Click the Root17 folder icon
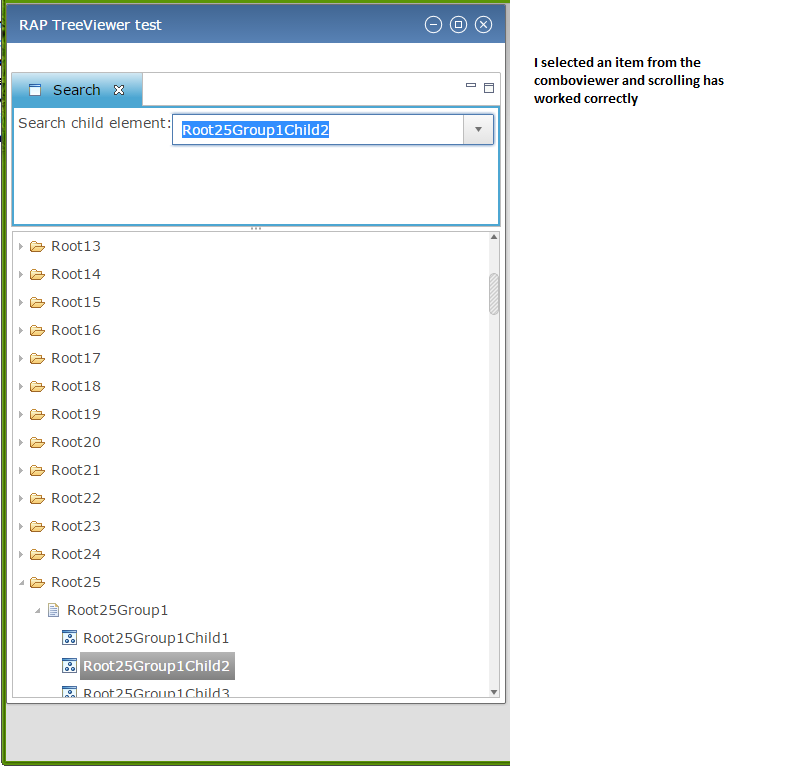This screenshot has width=808, height=772. click(x=37, y=358)
